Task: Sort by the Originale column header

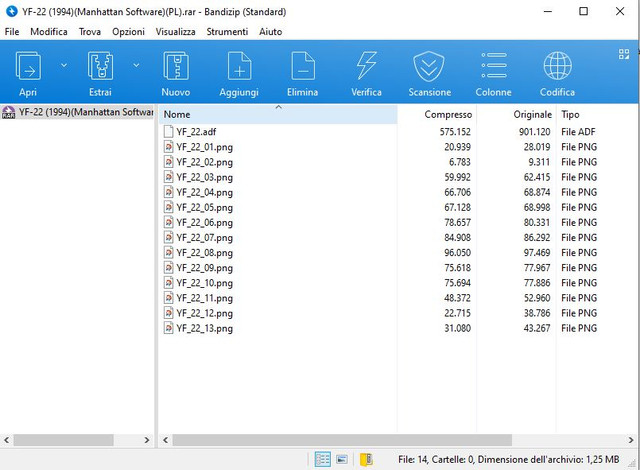Action: pos(516,114)
